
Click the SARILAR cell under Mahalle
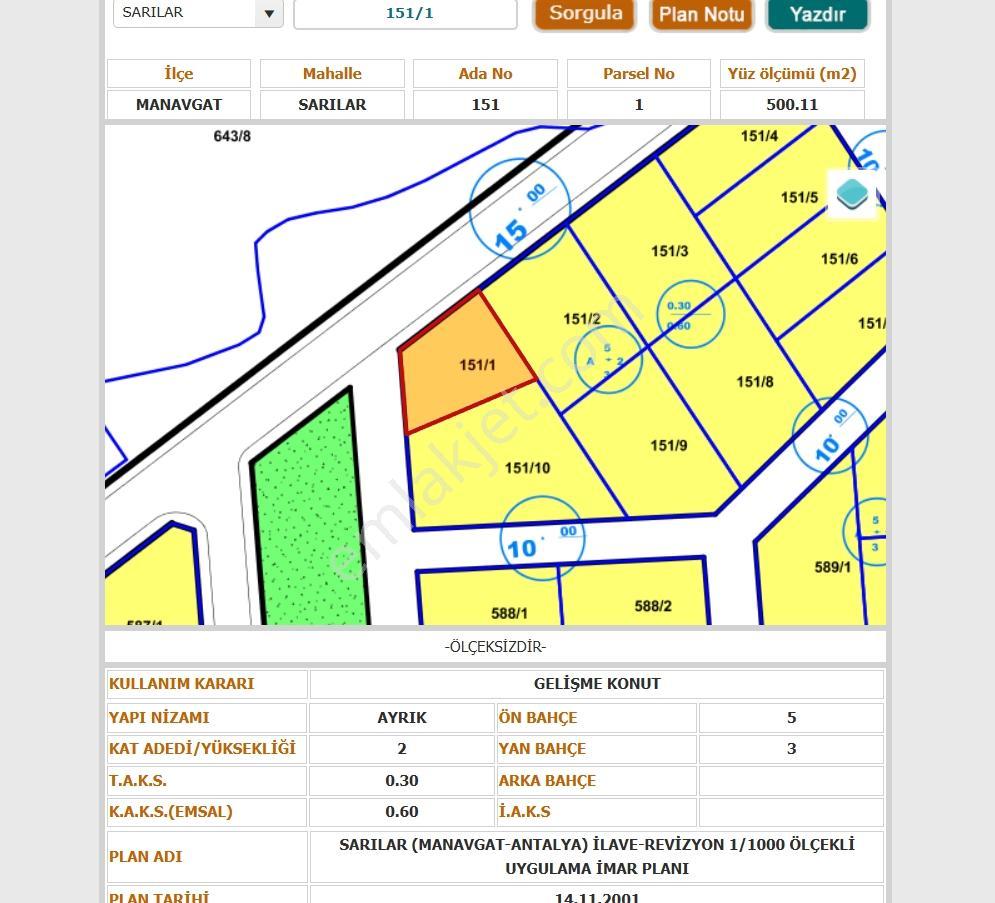332,105
